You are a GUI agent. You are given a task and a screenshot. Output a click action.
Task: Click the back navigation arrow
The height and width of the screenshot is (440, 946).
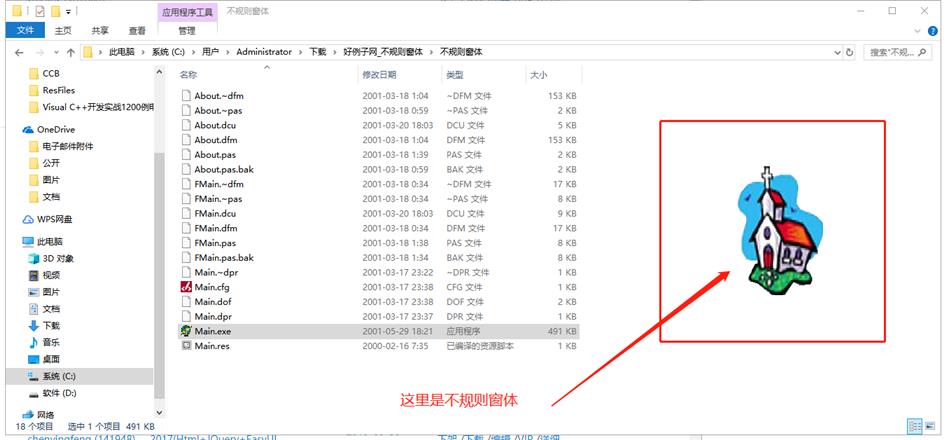[x=19, y=52]
